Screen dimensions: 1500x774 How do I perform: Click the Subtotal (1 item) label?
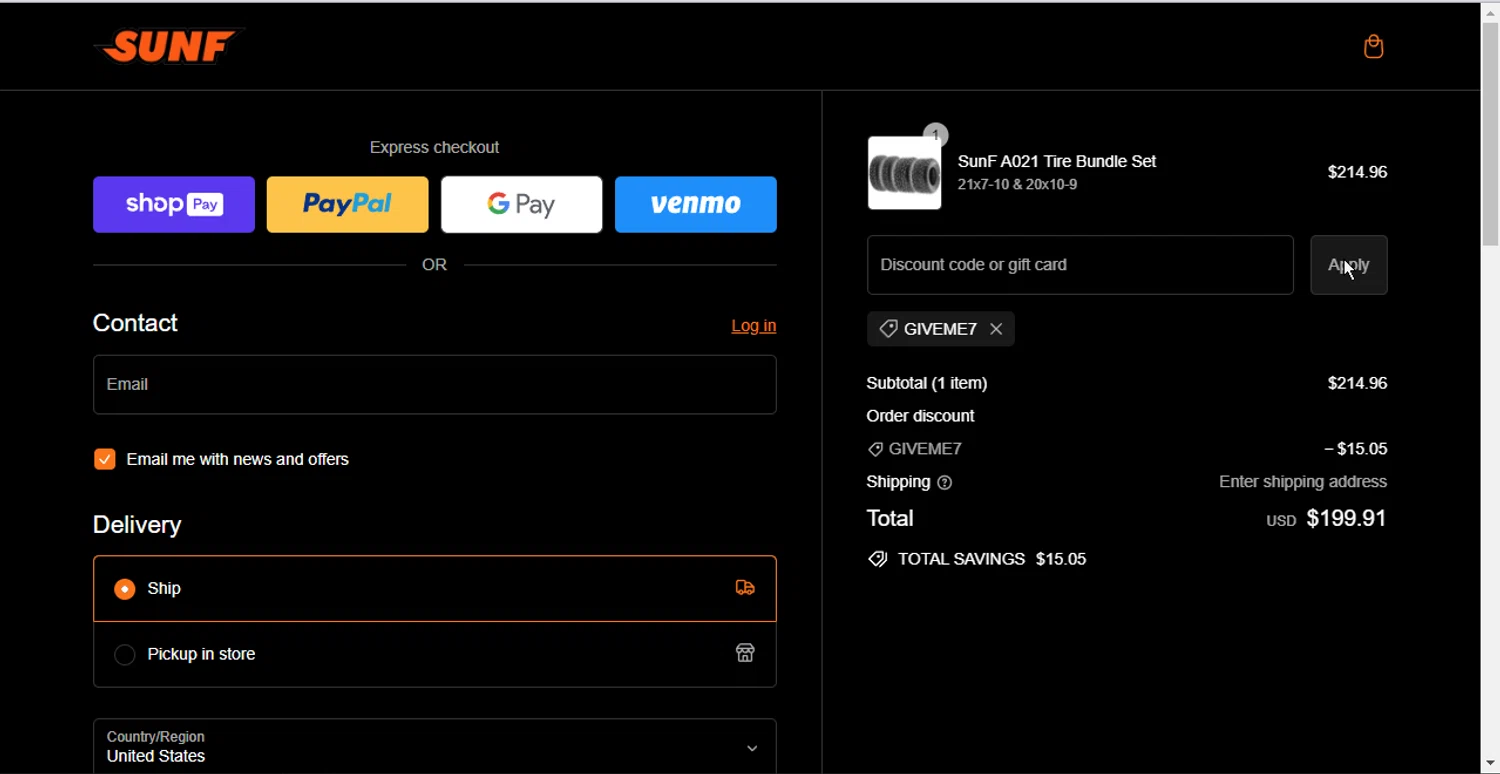[927, 383]
